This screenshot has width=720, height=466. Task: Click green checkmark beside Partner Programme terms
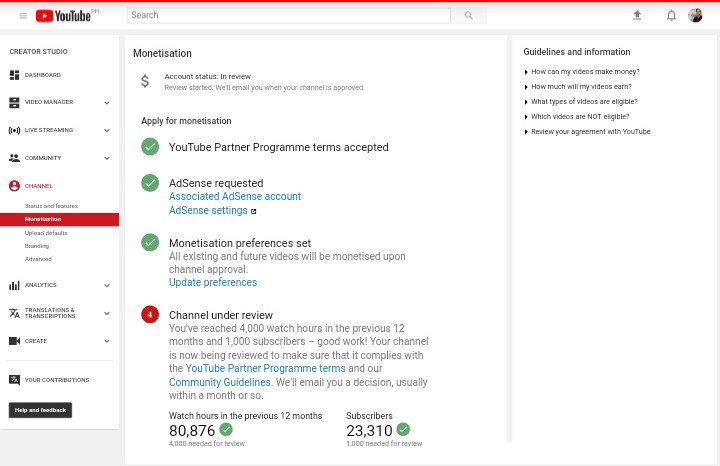coord(150,147)
